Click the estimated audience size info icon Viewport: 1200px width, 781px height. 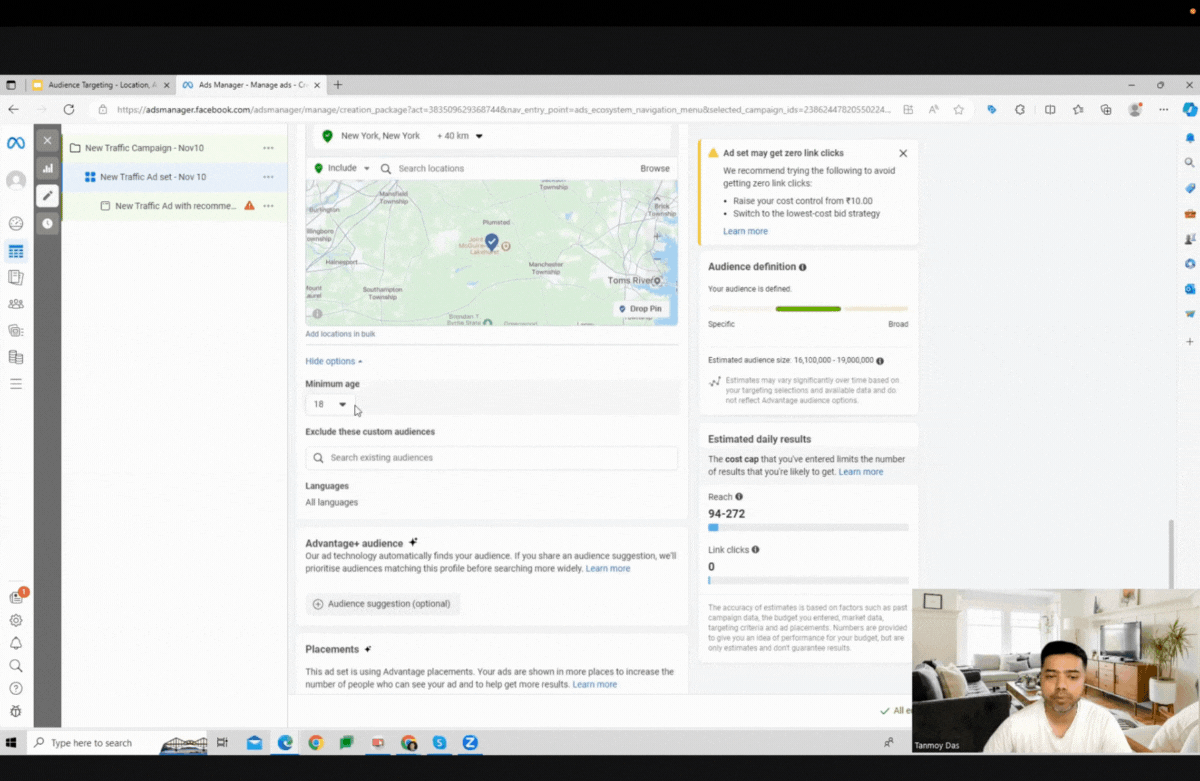(880, 360)
